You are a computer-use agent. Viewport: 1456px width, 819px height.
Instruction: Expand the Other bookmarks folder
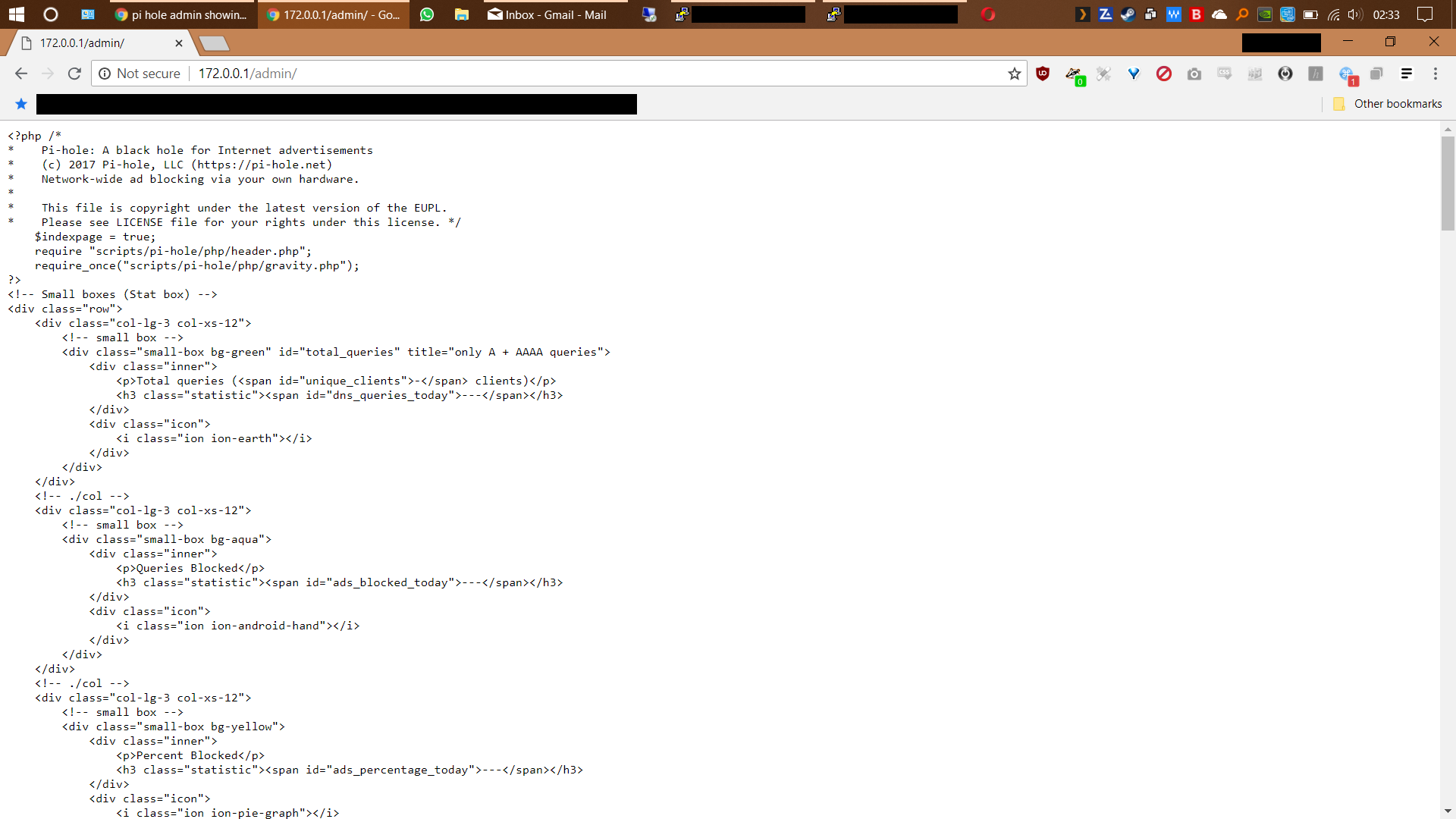click(1388, 104)
